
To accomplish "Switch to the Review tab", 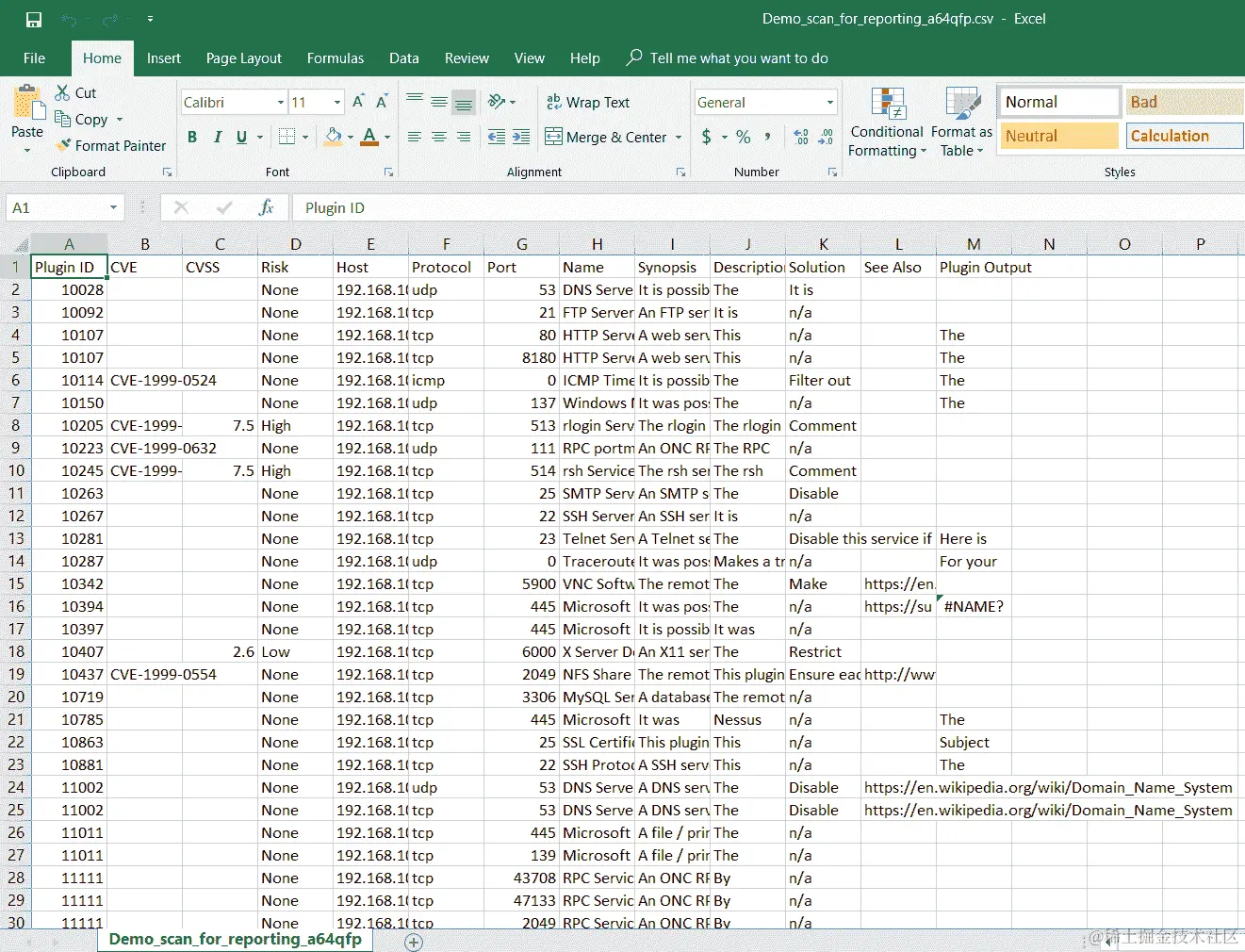I will pyautogui.click(x=467, y=57).
